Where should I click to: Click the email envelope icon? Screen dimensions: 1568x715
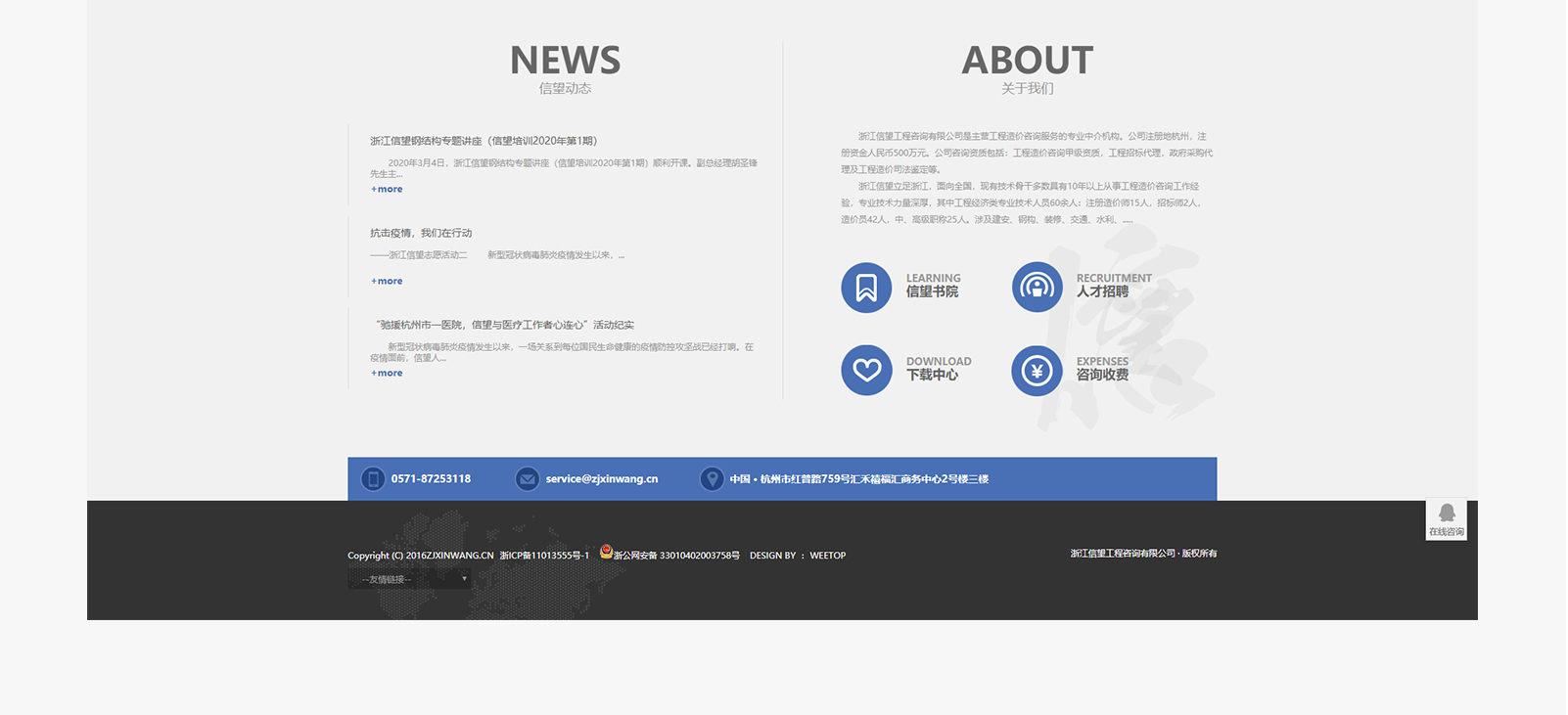coord(528,479)
